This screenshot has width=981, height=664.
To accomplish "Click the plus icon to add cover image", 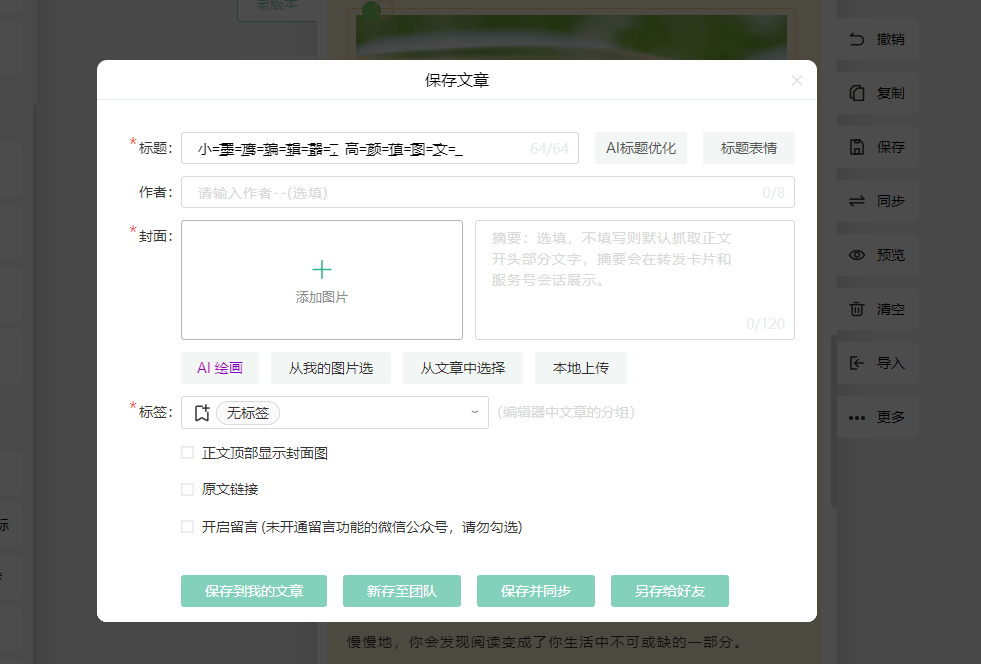I will pyautogui.click(x=321, y=270).
